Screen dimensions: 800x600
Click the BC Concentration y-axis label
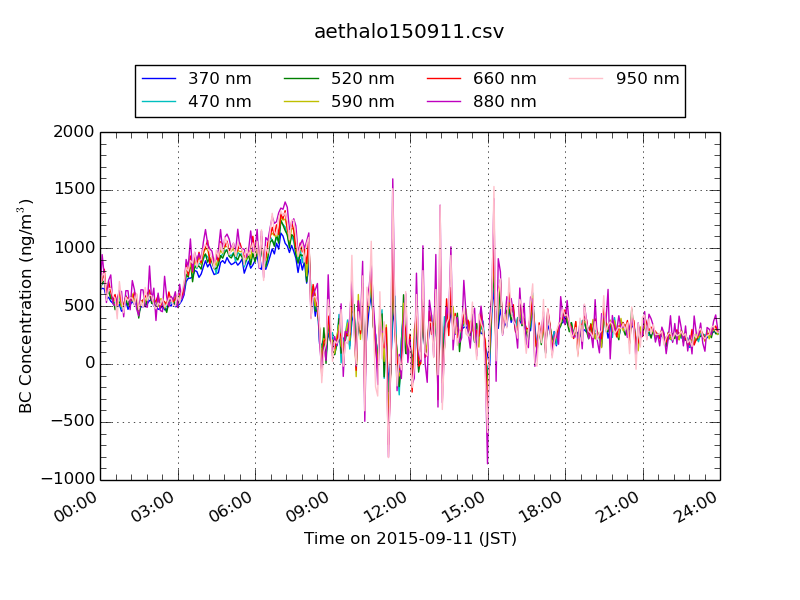pos(25,306)
